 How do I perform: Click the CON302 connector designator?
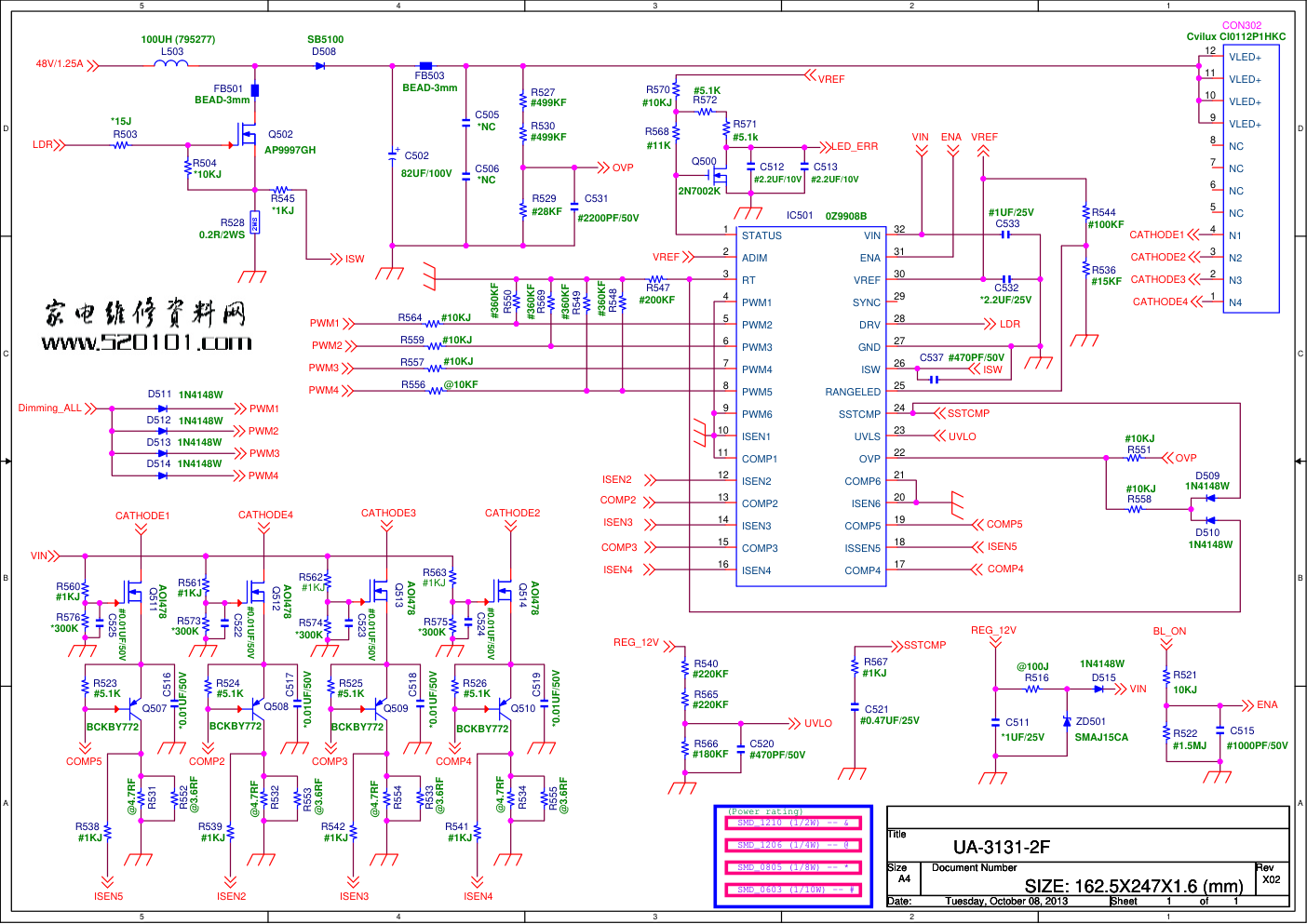click(x=1242, y=25)
